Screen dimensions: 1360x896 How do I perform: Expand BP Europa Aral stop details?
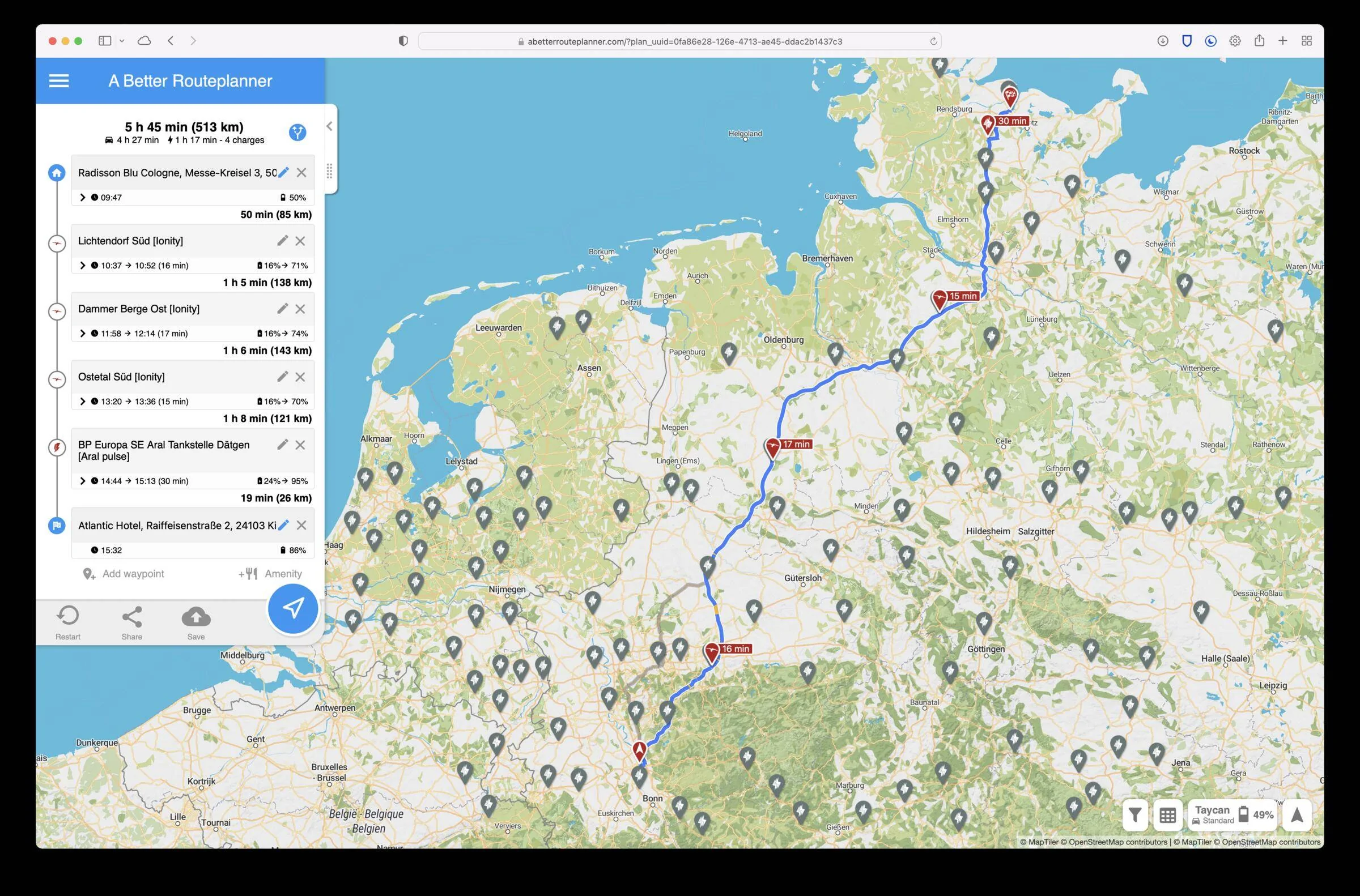[82, 481]
